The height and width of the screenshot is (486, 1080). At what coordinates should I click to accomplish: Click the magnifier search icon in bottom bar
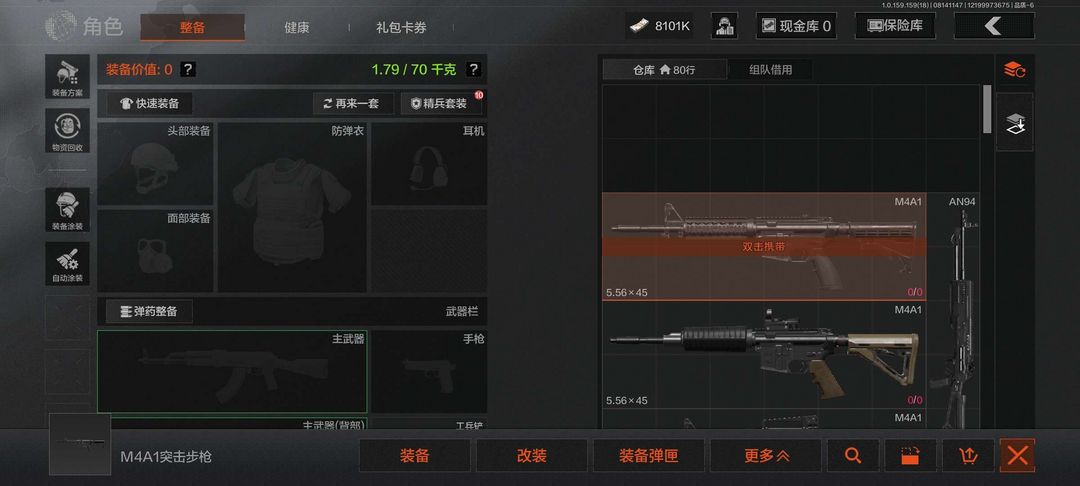(x=853, y=455)
